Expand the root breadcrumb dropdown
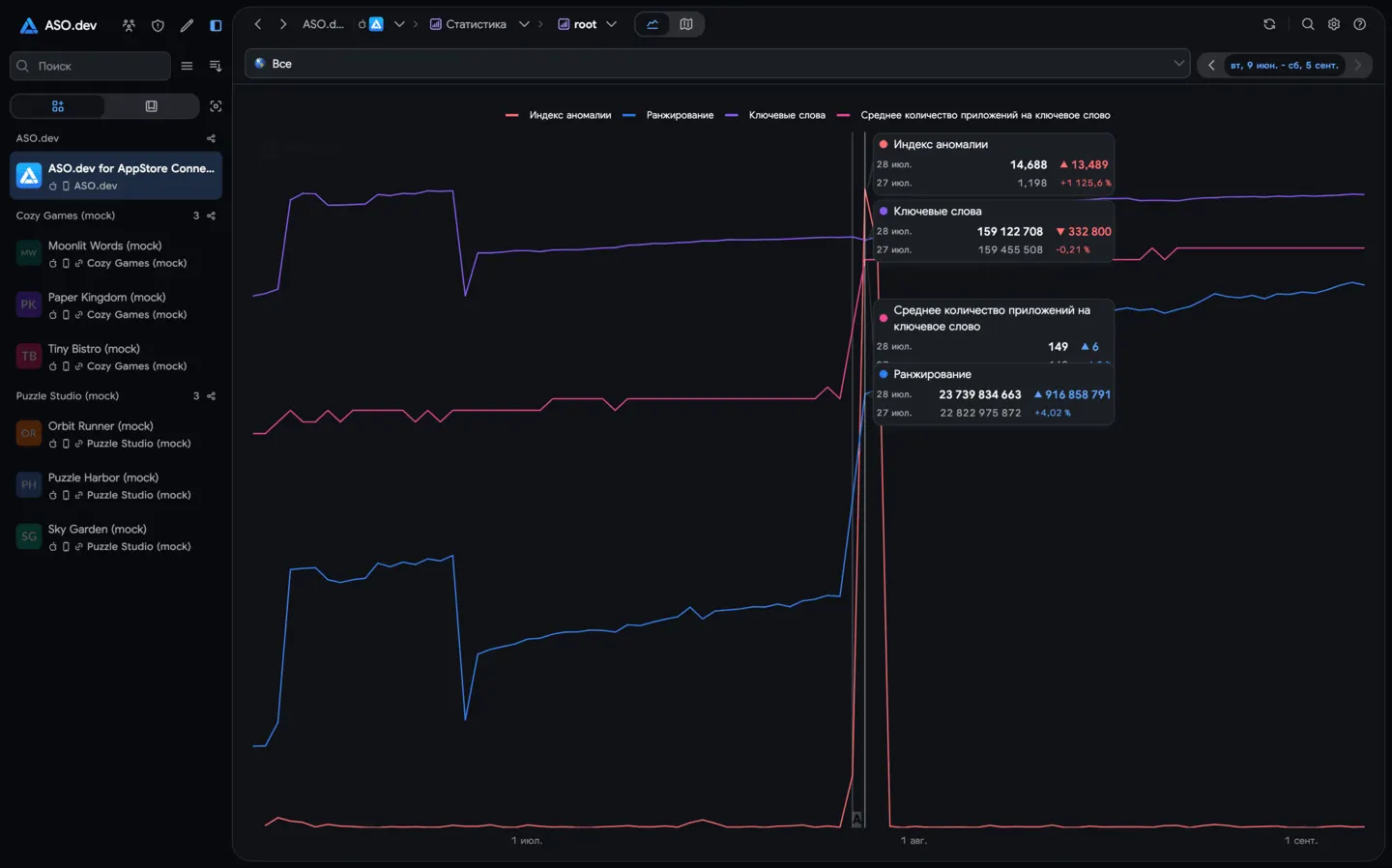Viewport: 1392px width, 868px height. [x=611, y=24]
